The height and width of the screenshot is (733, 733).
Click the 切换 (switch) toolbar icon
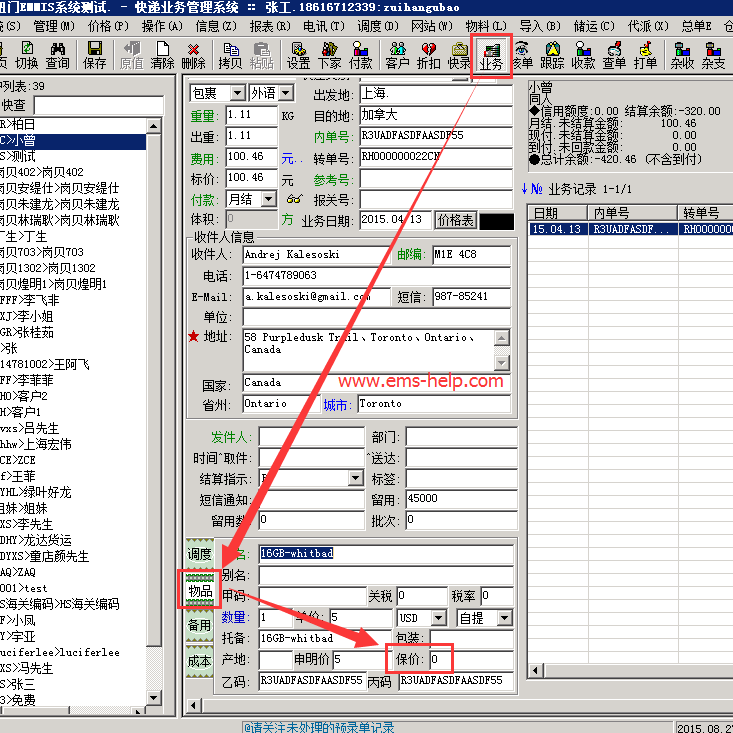point(27,55)
